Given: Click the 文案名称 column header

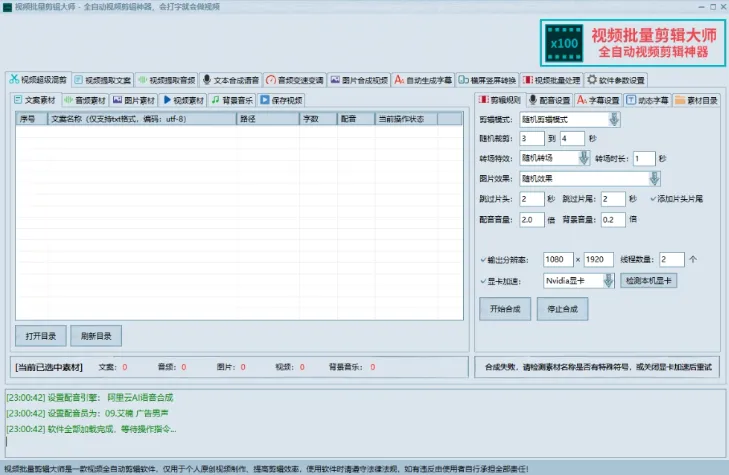Looking at the screenshot, I should tap(142, 119).
